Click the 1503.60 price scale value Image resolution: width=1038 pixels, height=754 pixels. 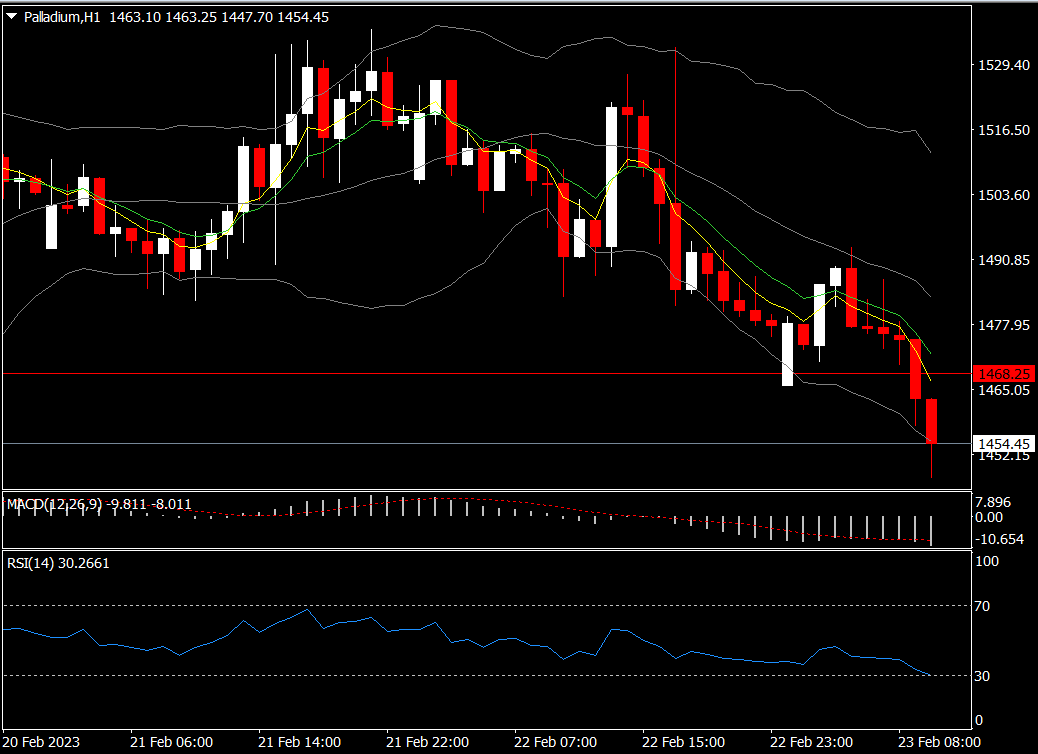(1002, 195)
